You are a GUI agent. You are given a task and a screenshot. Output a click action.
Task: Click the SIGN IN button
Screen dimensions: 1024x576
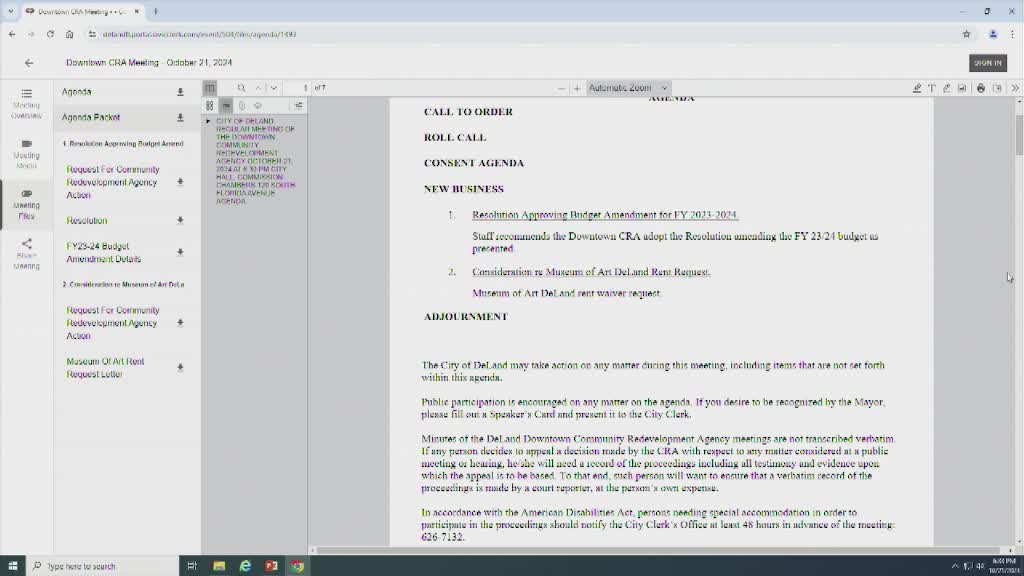[987, 63]
